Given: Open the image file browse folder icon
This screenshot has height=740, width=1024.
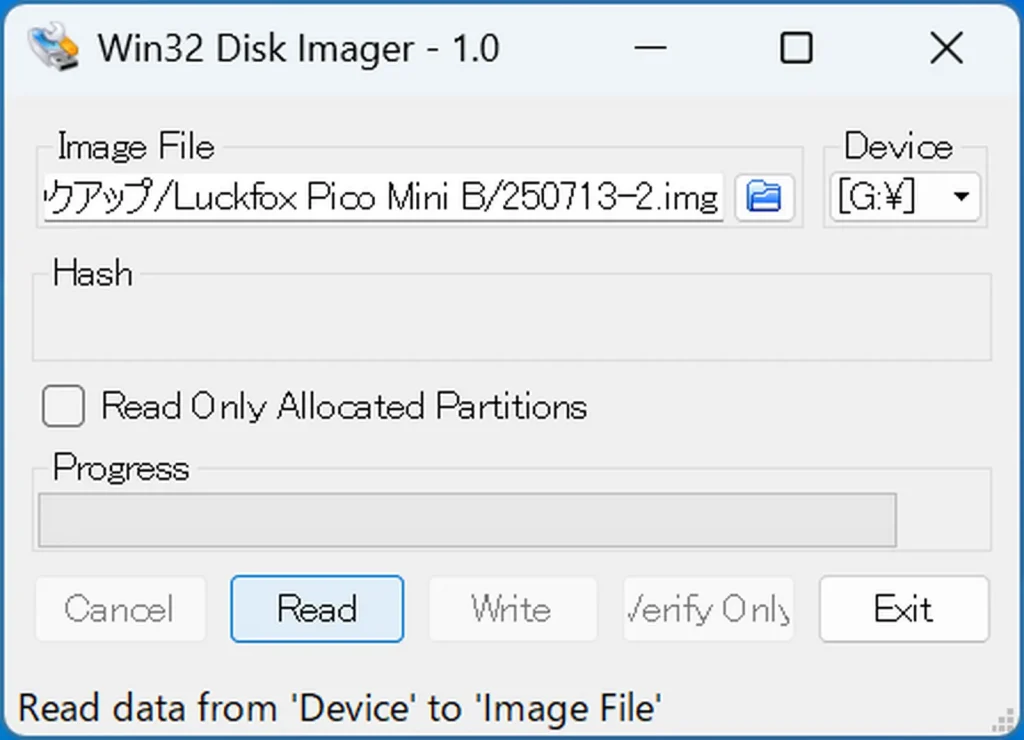Looking at the screenshot, I should point(764,197).
